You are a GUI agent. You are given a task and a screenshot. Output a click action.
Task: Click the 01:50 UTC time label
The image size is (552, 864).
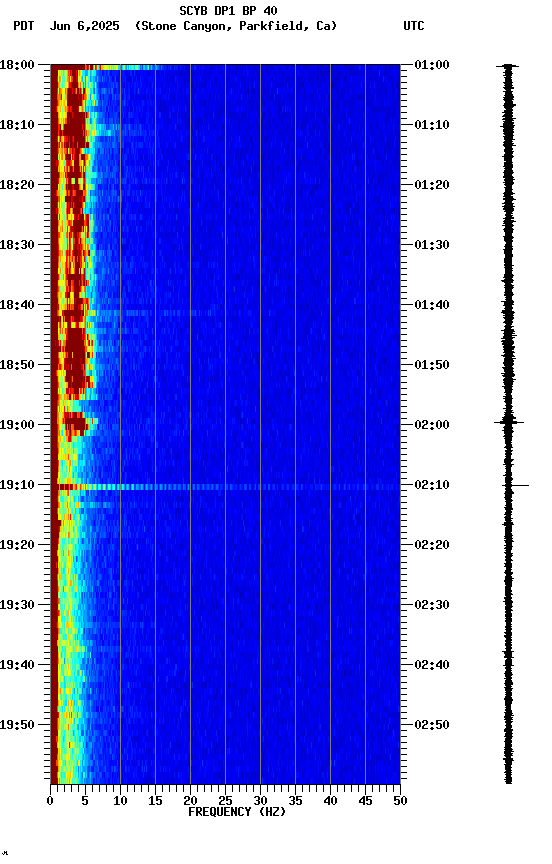[432, 365]
